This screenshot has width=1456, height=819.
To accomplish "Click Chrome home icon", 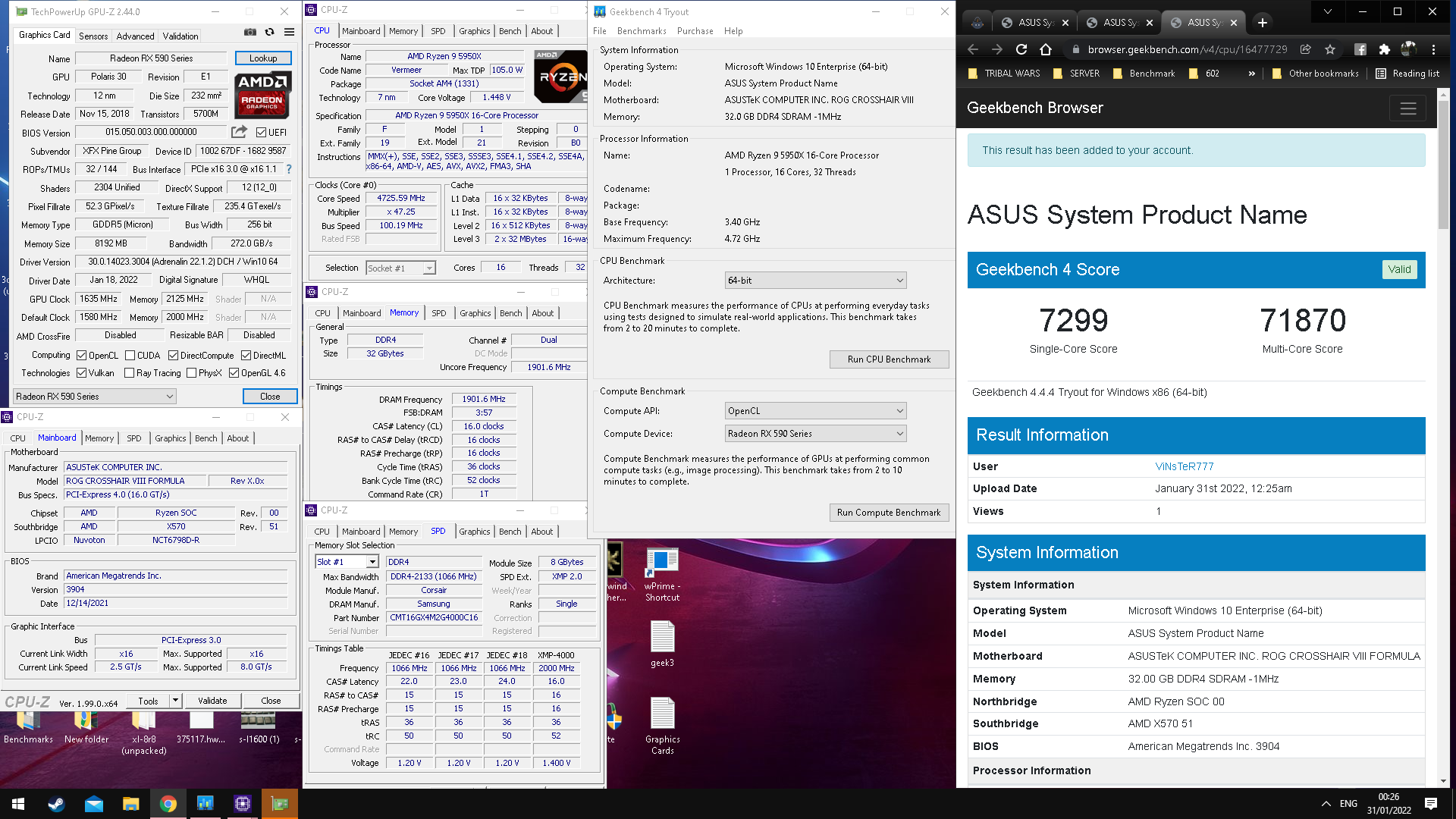I will [1046, 49].
